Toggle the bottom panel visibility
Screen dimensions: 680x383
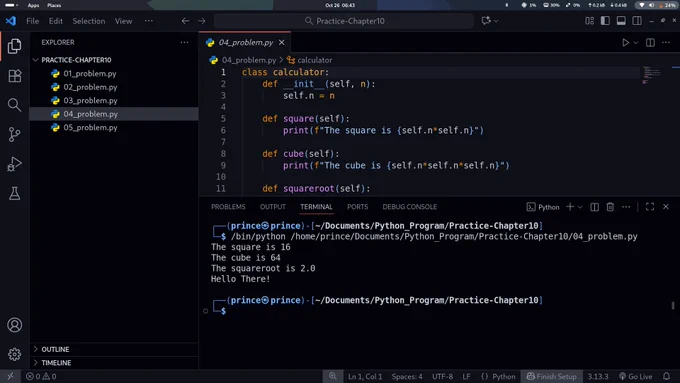(621, 21)
